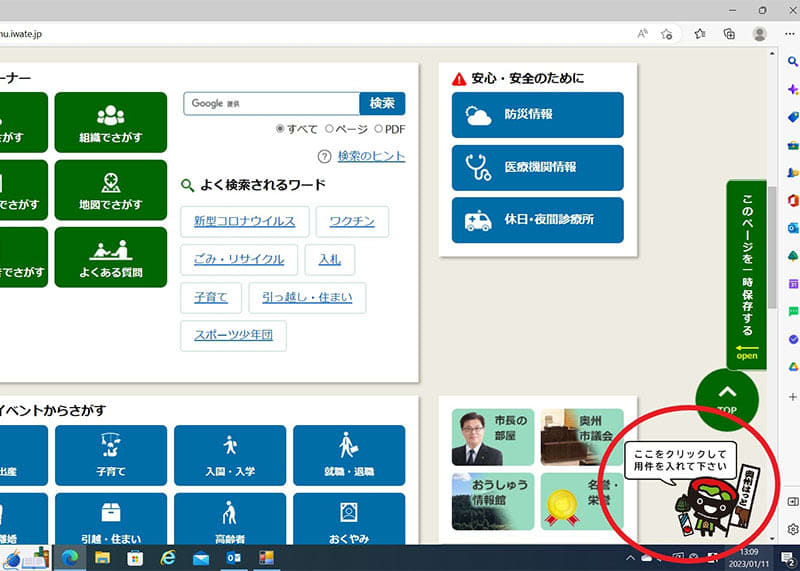
Task: Click the Edge favorites star icon
Action: (699, 34)
